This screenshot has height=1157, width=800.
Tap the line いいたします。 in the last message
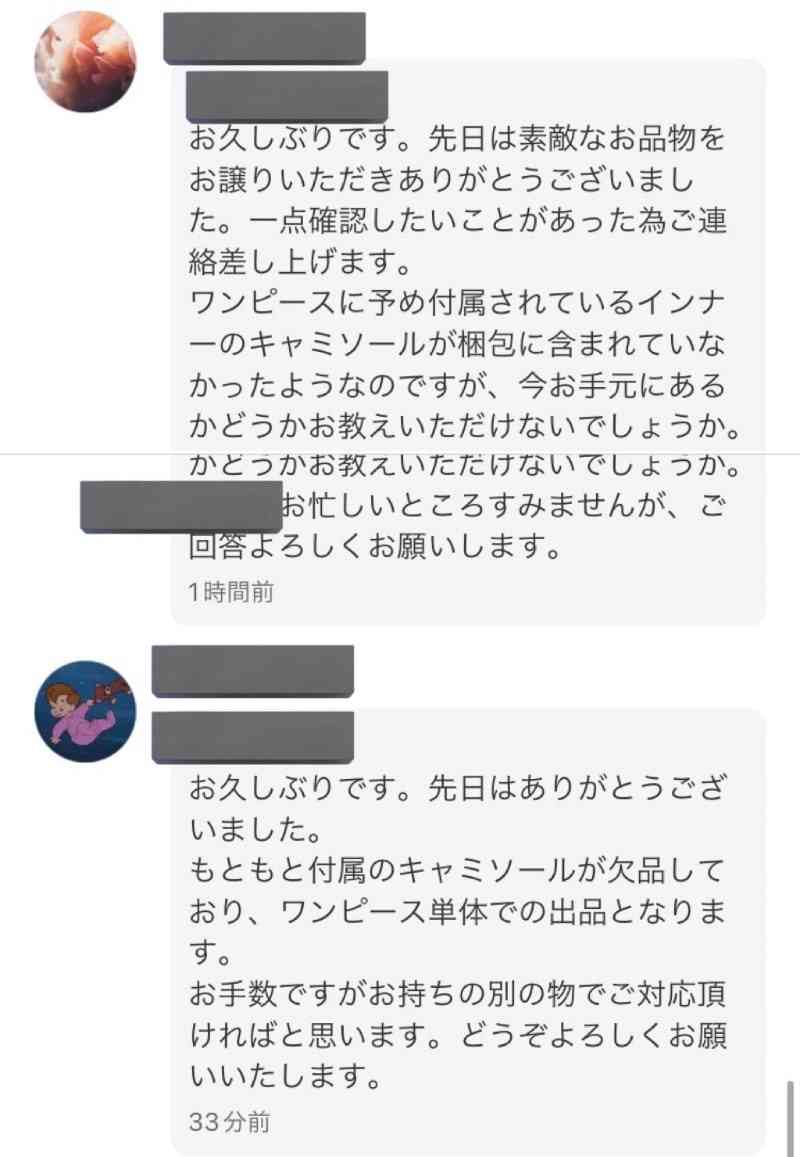point(286,1077)
